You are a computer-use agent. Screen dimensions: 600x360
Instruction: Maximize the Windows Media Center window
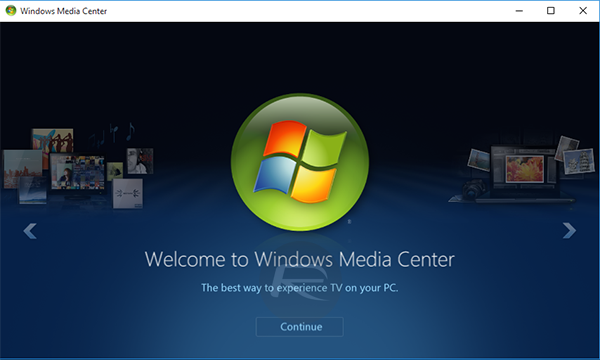(x=551, y=11)
